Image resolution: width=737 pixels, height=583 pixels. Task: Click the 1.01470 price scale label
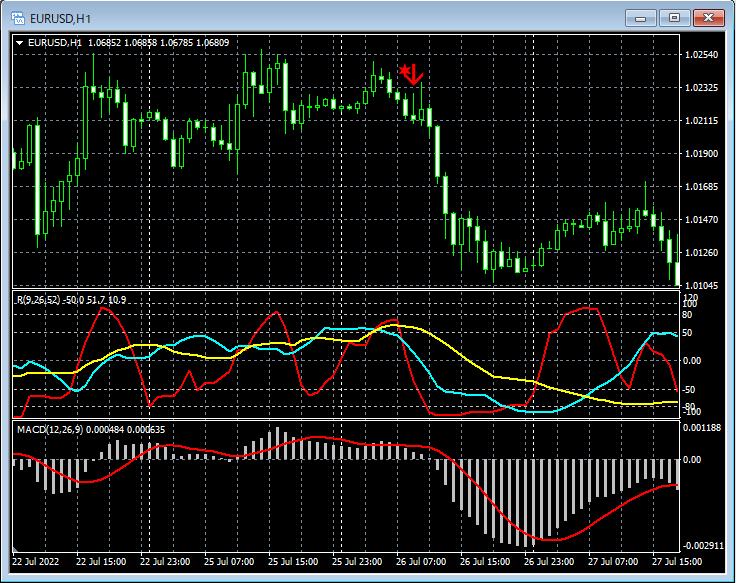(702, 220)
